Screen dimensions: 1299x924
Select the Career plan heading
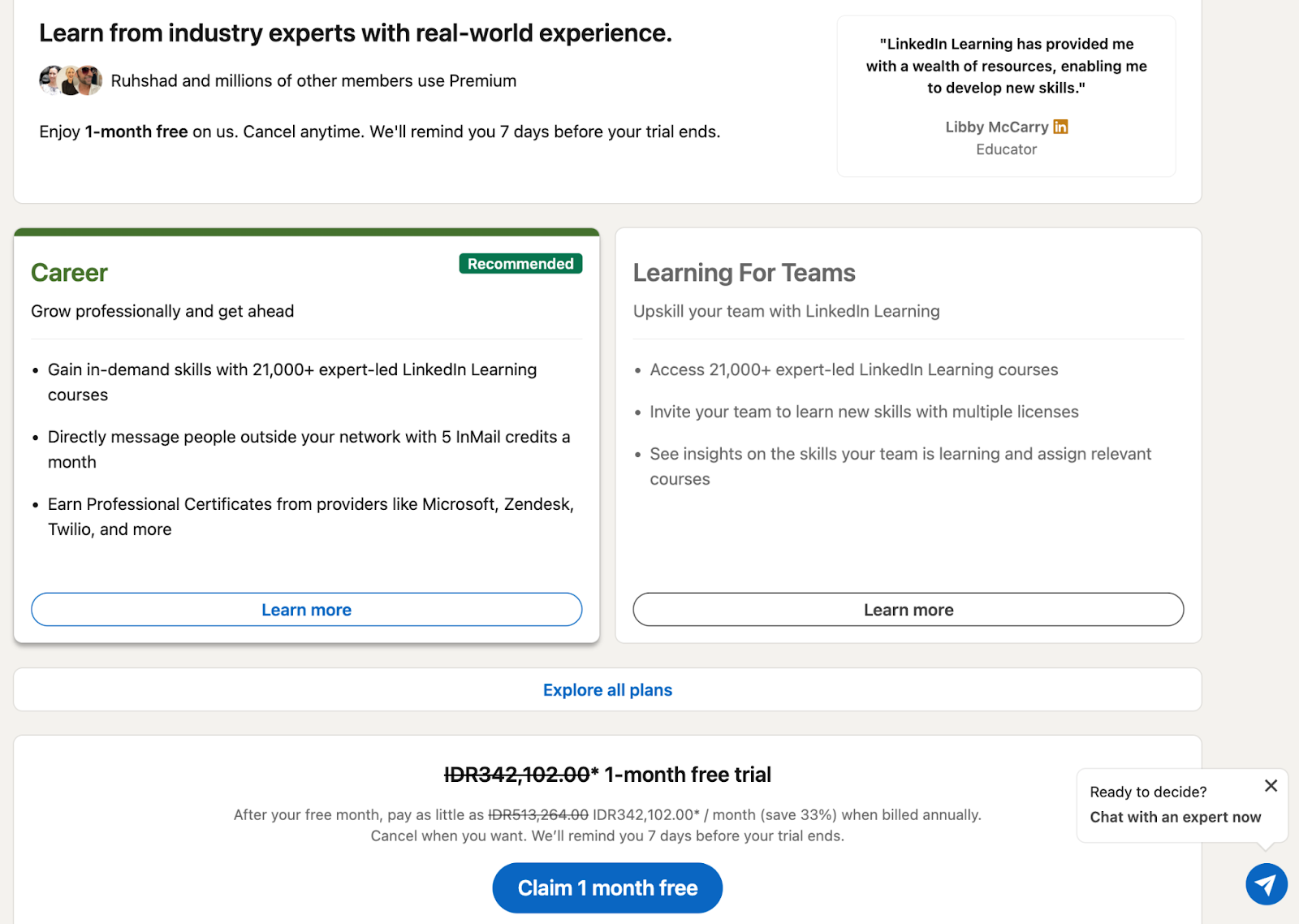[69, 273]
